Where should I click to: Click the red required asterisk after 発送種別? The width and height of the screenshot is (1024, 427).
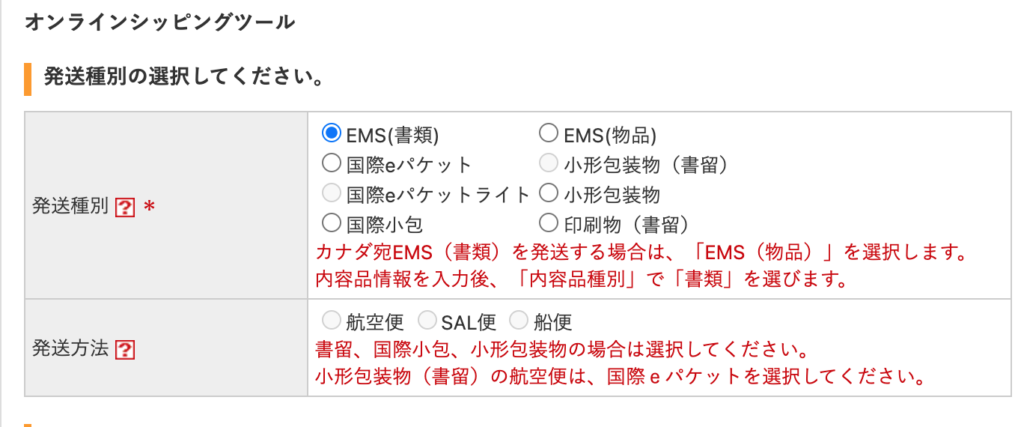149,208
